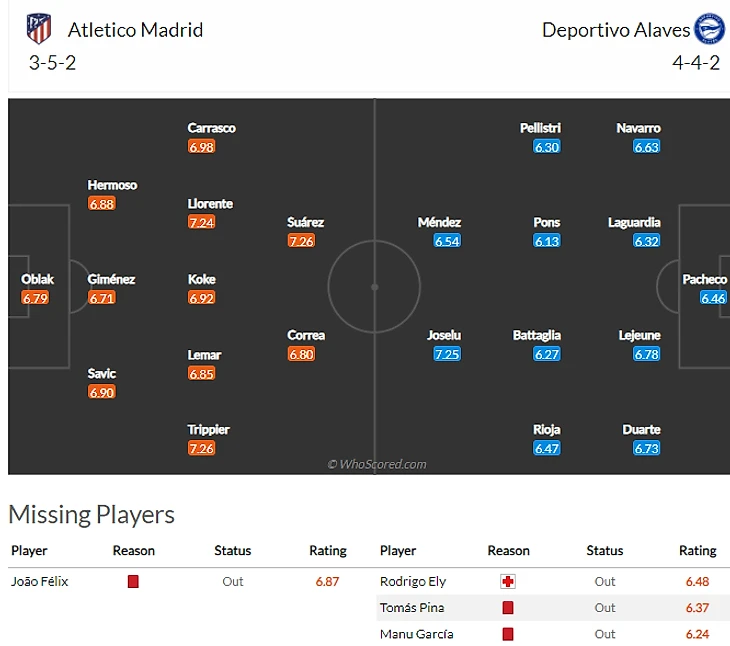Open João Félix's player profile
Screen dimensions: 730x646
click(40, 581)
